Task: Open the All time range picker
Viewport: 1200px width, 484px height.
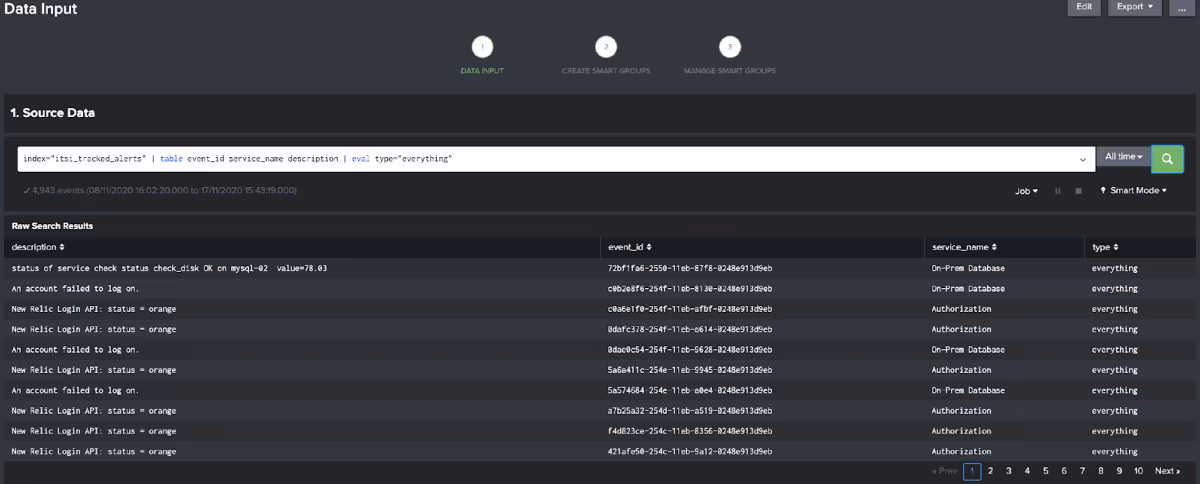Action: click(x=1124, y=157)
